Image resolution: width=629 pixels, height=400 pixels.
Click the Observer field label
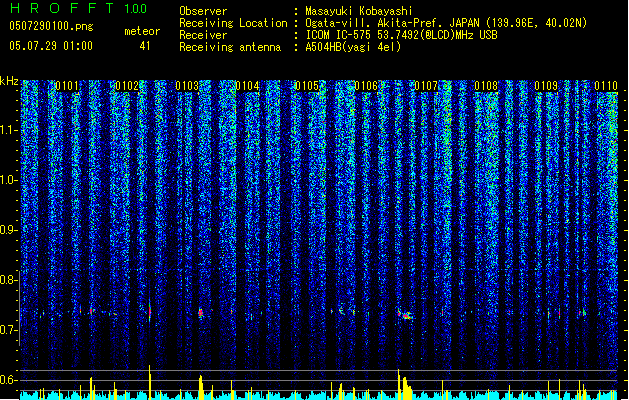tap(203, 11)
